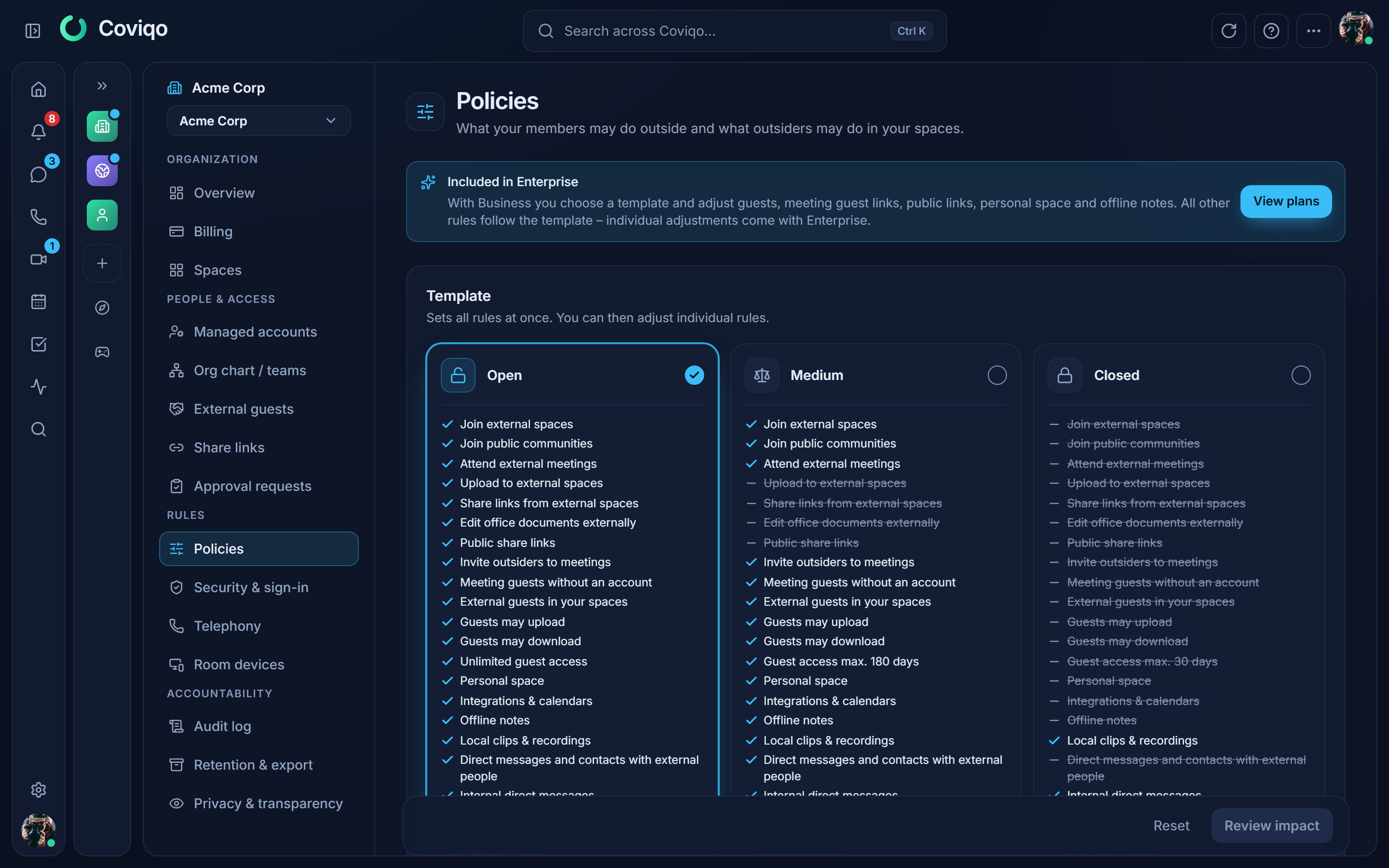Open External guests page
The image size is (1389, 868).
(x=259, y=409)
